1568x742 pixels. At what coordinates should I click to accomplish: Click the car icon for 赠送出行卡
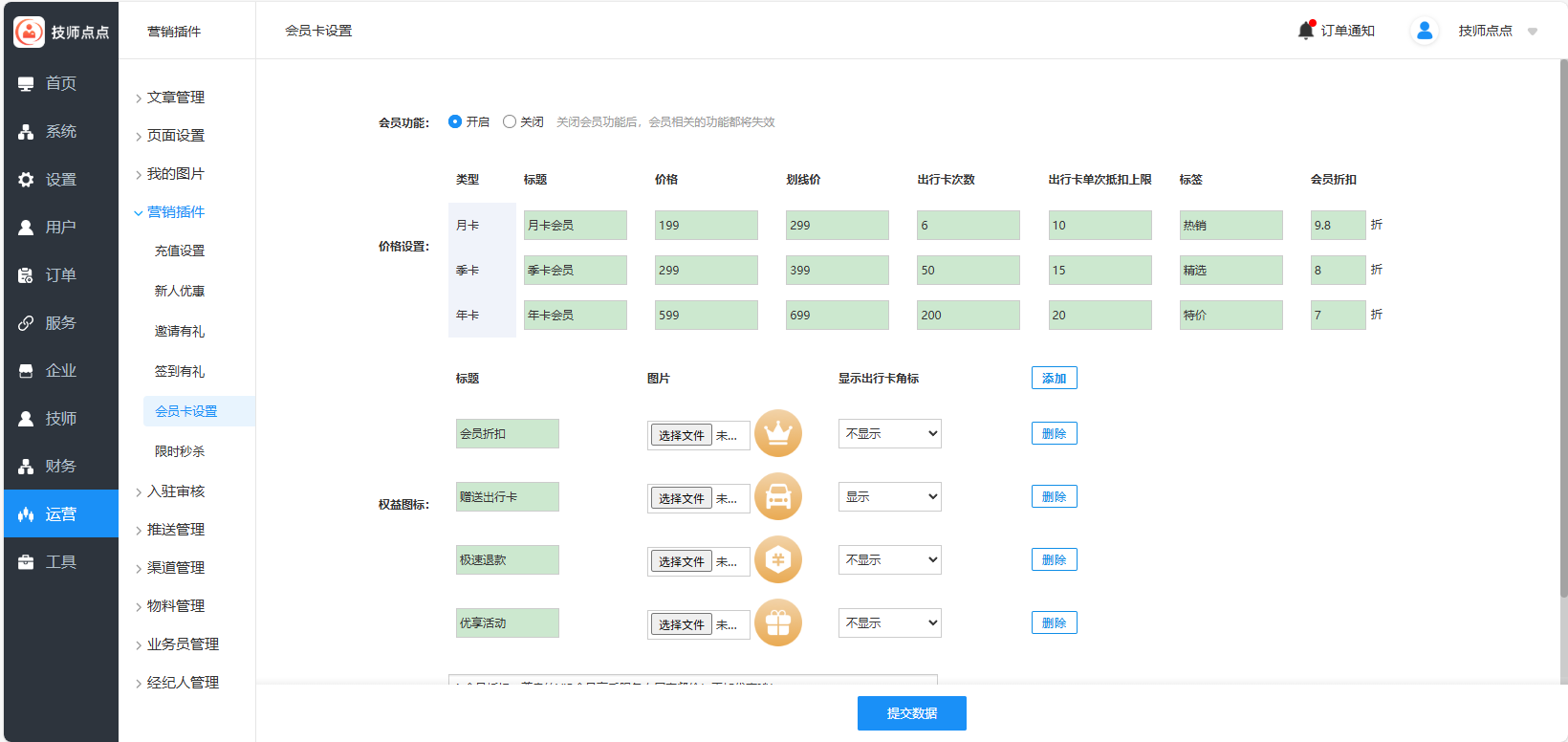(777, 497)
